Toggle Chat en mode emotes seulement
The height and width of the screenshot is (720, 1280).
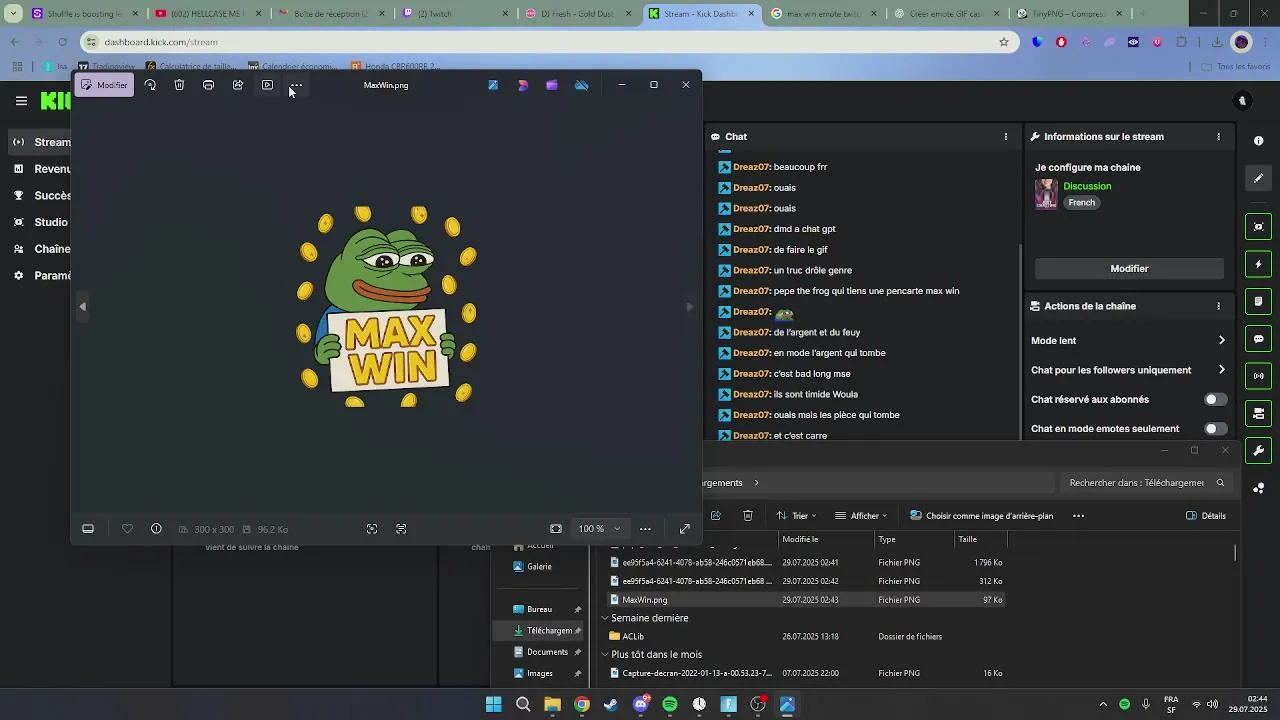coord(1215,429)
